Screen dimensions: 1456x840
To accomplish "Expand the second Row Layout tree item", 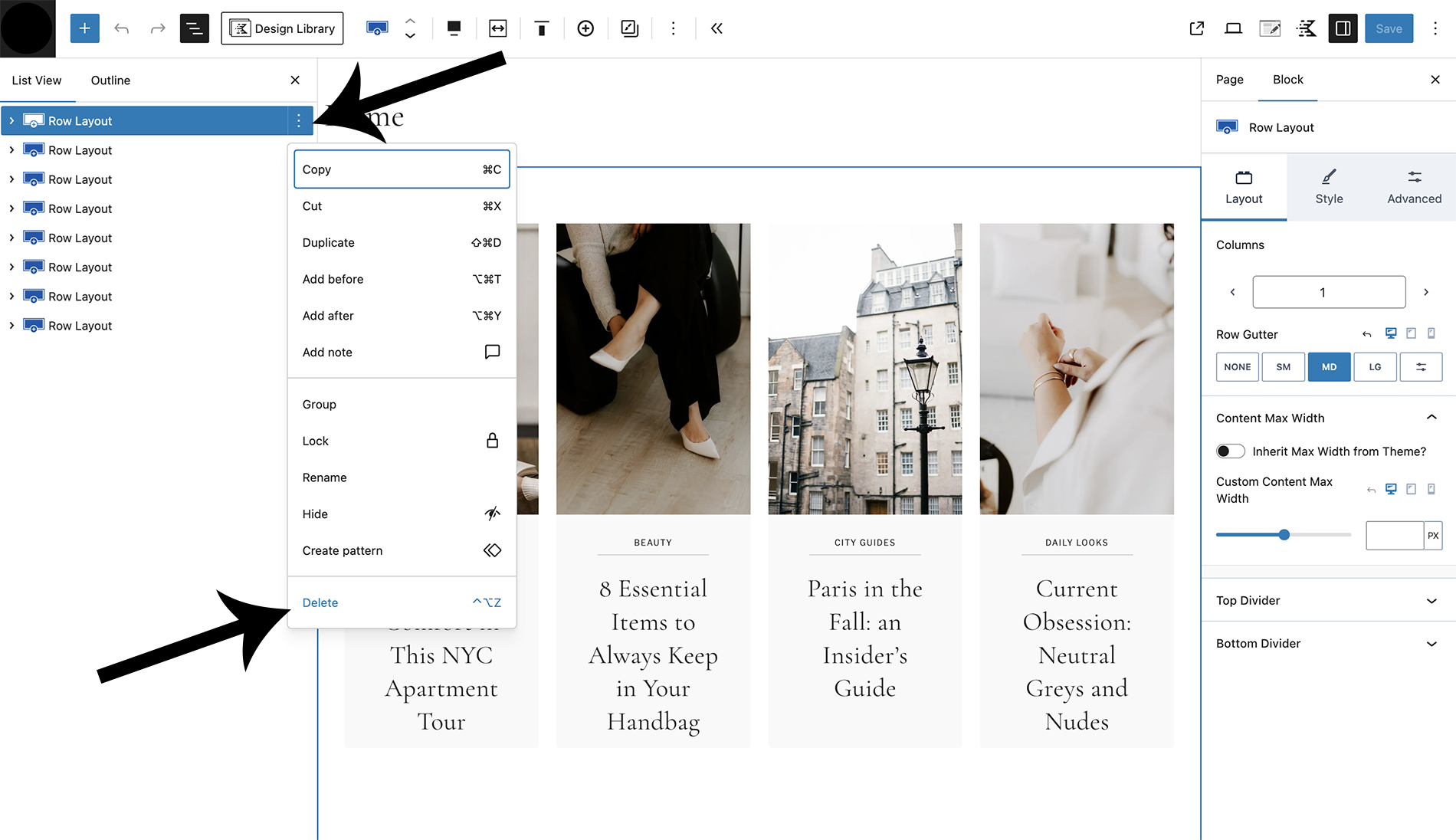I will click(x=11, y=150).
